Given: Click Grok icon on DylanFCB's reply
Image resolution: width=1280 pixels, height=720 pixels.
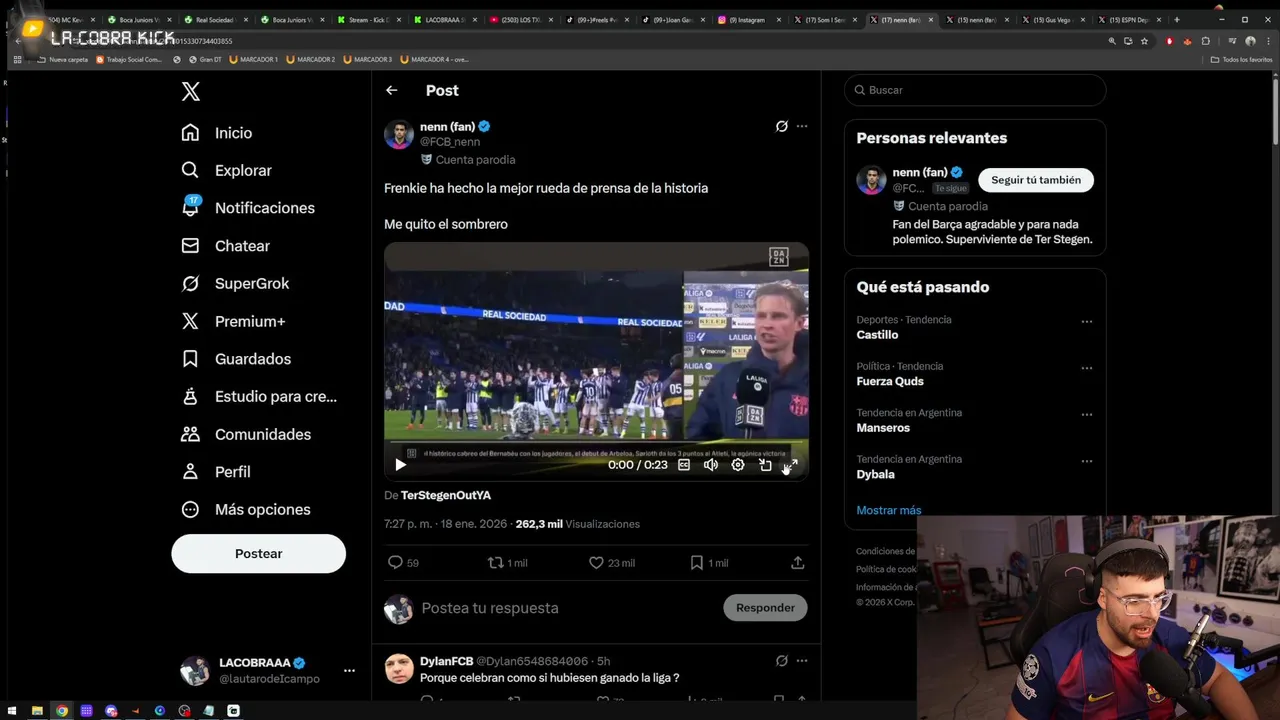Looking at the screenshot, I should (x=782, y=661).
